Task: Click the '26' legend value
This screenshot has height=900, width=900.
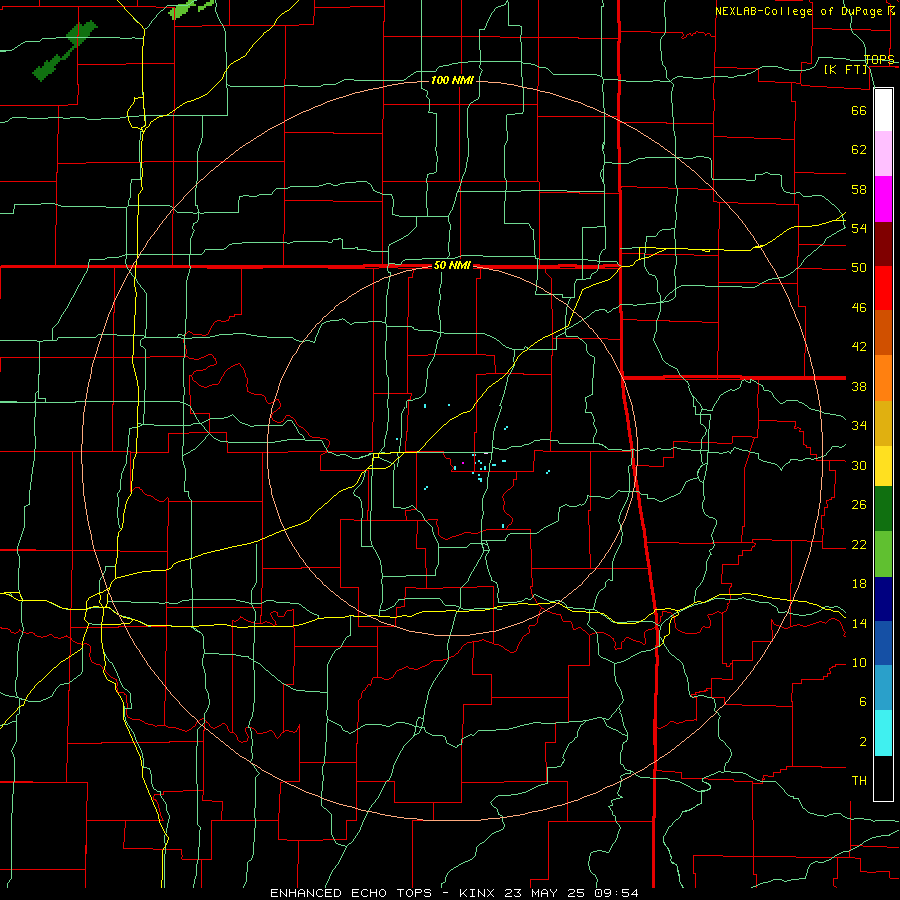Action: coord(859,505)
